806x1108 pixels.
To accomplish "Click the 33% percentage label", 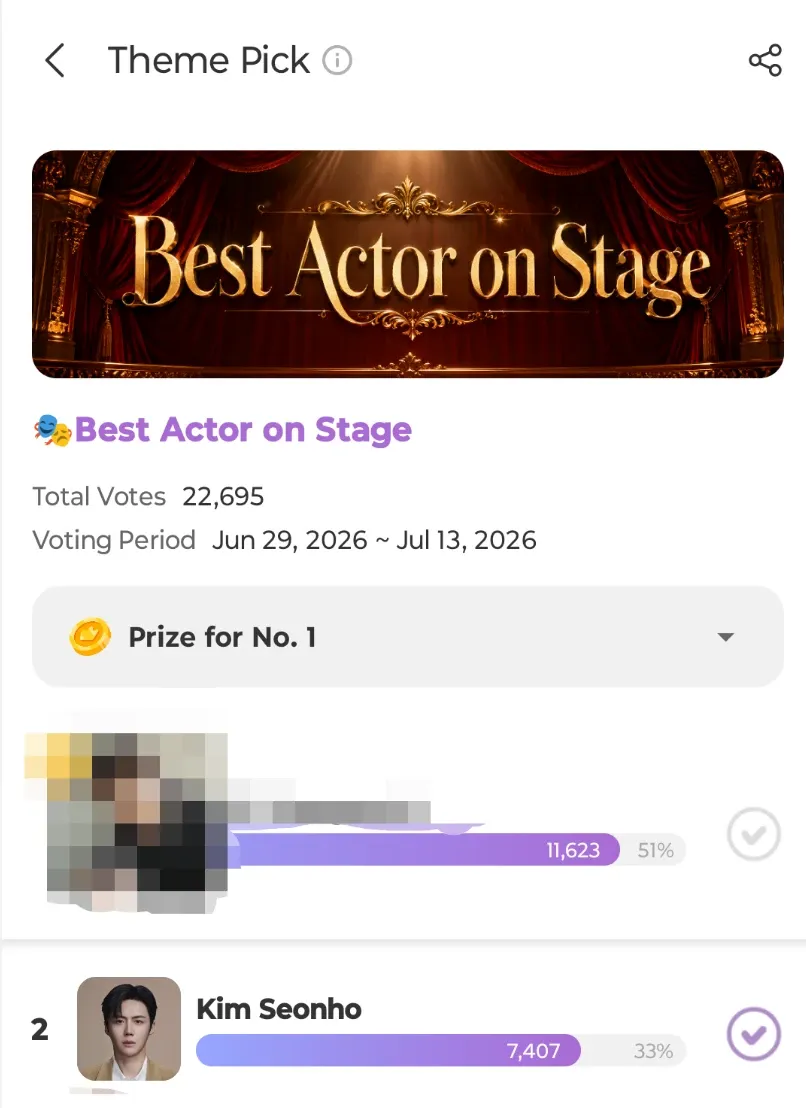I will pyautogui.click(x=653, y=1051).
